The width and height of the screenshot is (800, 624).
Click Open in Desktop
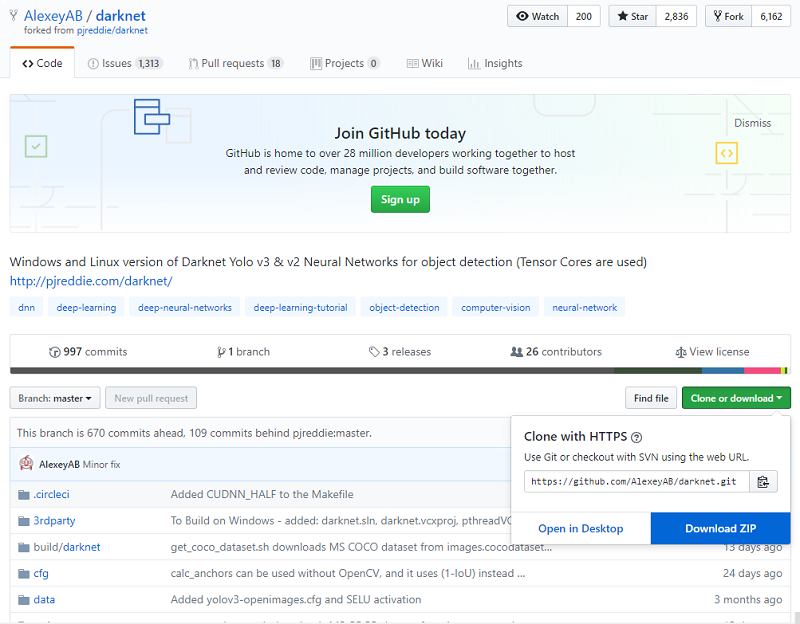(581, 529)
